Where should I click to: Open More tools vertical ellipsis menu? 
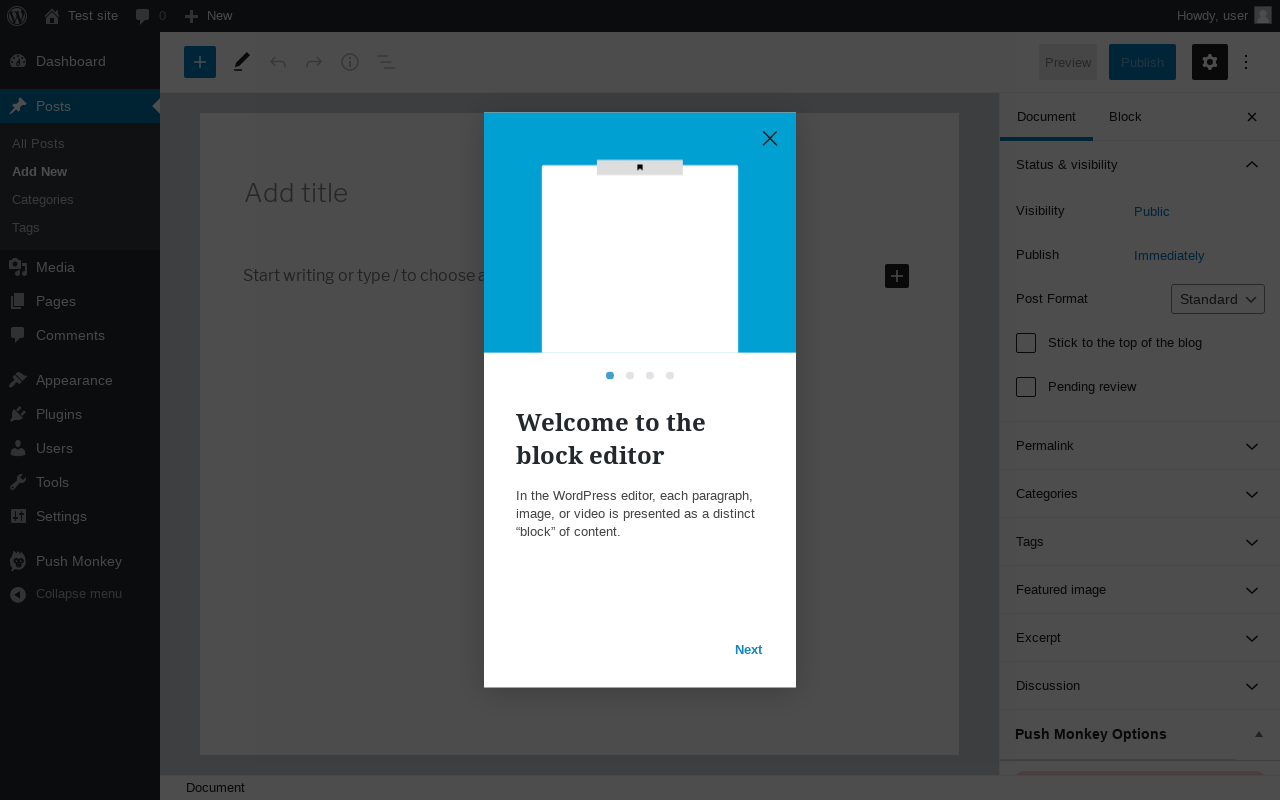pyautogui.click(x=1246, y=62)
